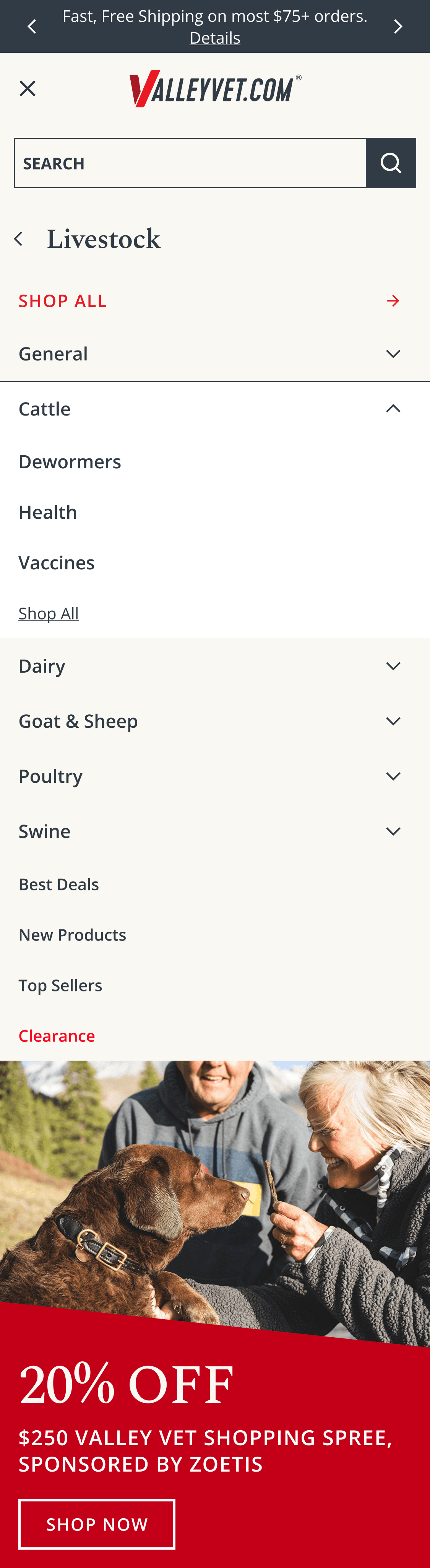Go to previous promo banner message
The width and height of the screenshot is (430, 1568).
click(x=32, y=27)
